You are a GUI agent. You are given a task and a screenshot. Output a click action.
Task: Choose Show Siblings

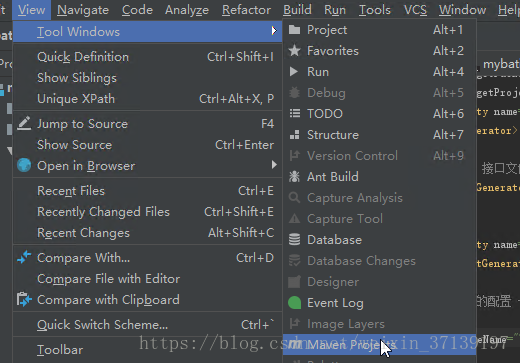click(x=147, y=78)
